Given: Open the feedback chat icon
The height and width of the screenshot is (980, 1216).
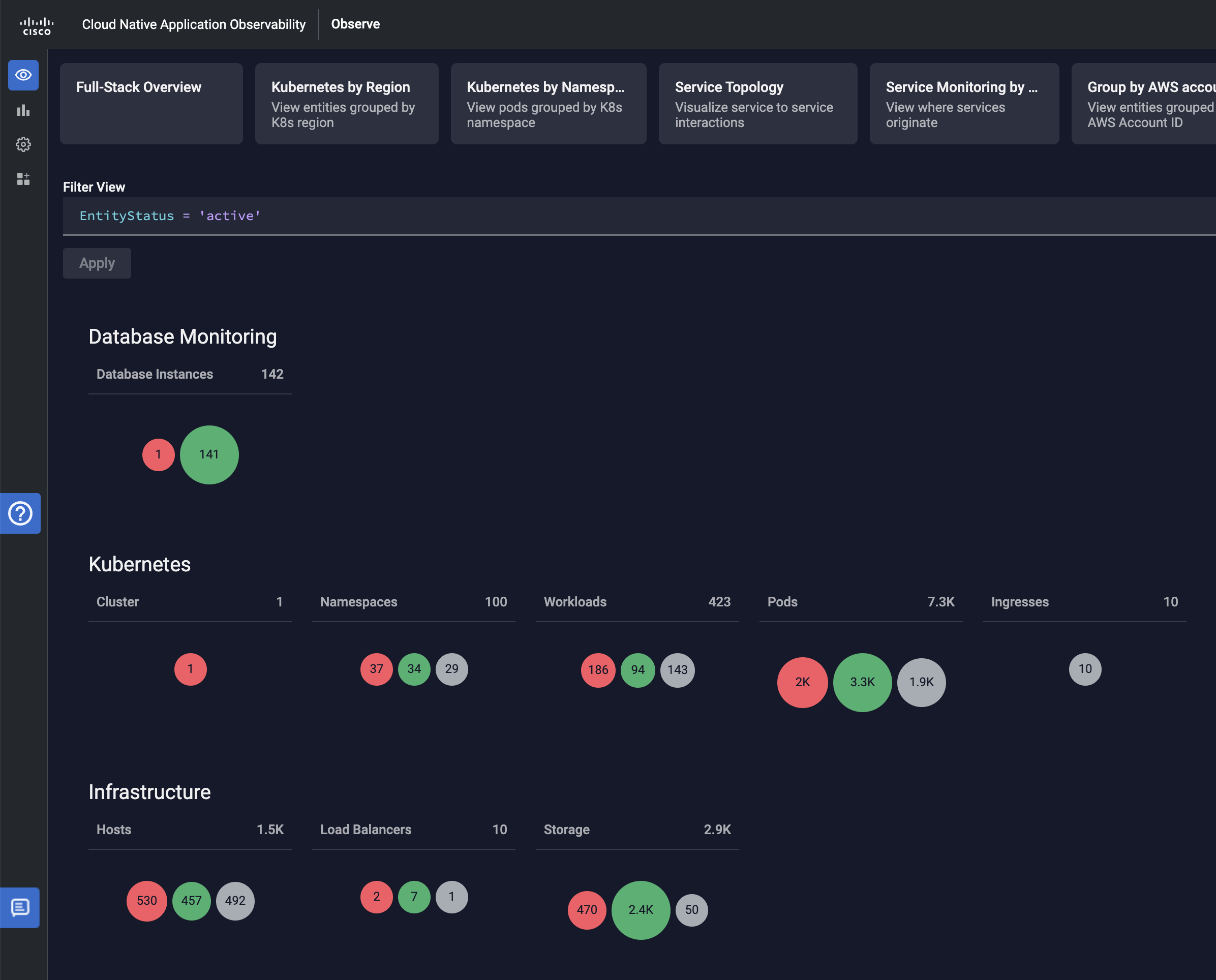Looking at the screenshot, I should 20,907.
